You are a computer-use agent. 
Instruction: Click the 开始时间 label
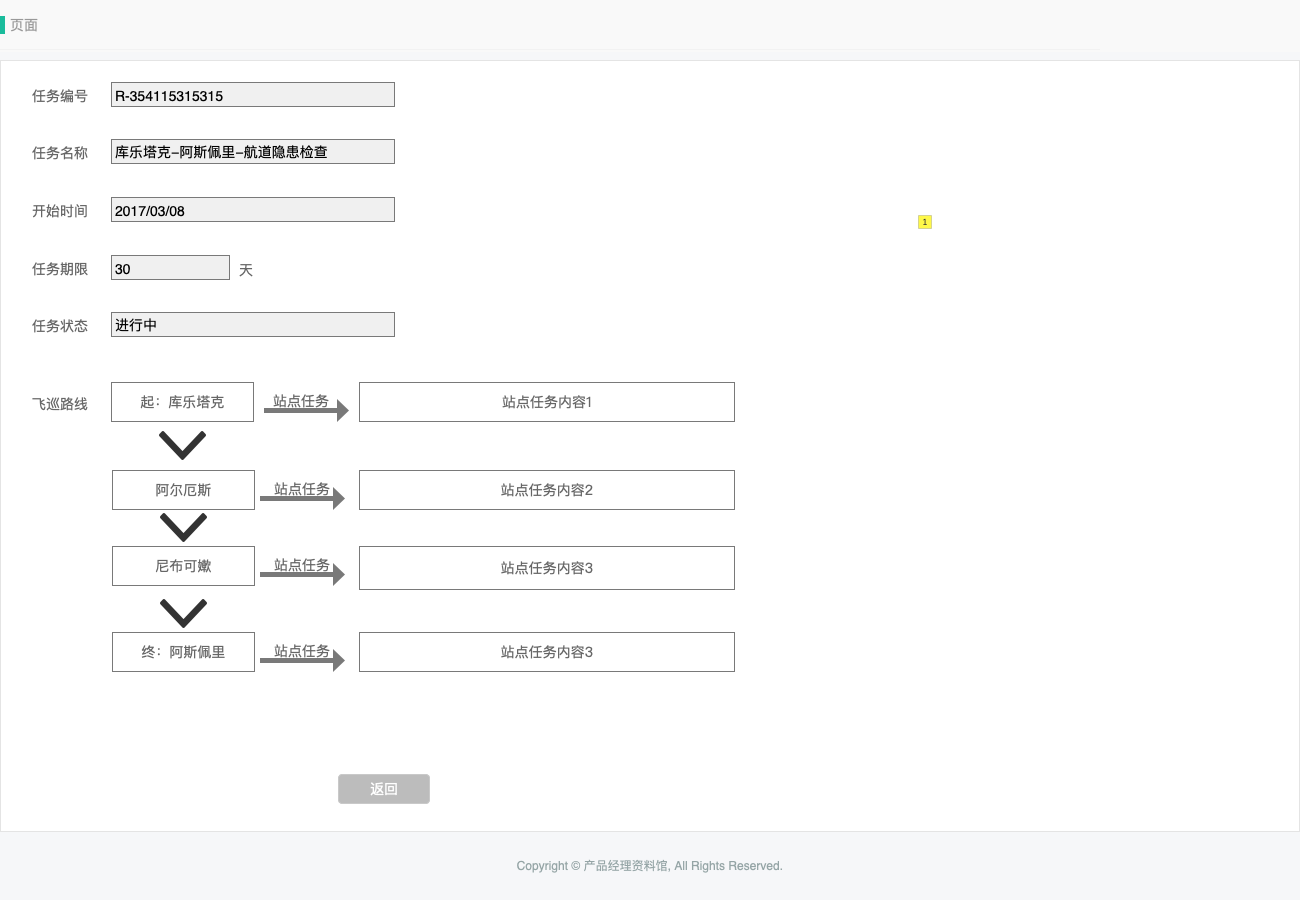click(x=60, y=211)
